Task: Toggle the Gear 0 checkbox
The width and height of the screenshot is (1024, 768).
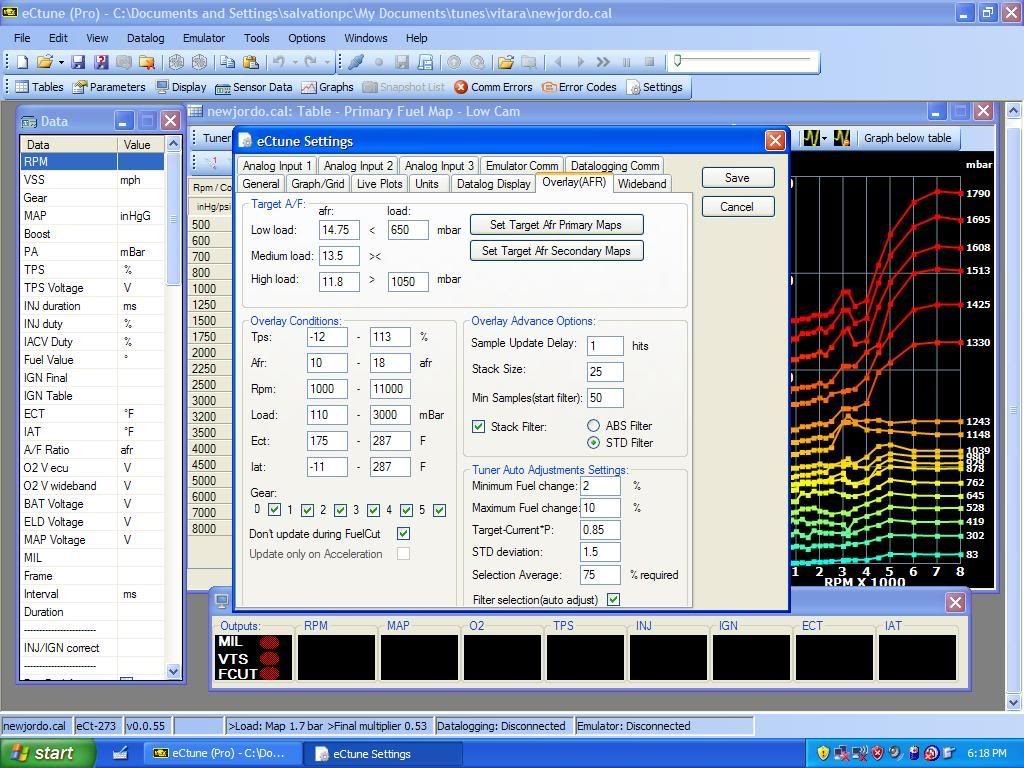Action: pos(274,510)
